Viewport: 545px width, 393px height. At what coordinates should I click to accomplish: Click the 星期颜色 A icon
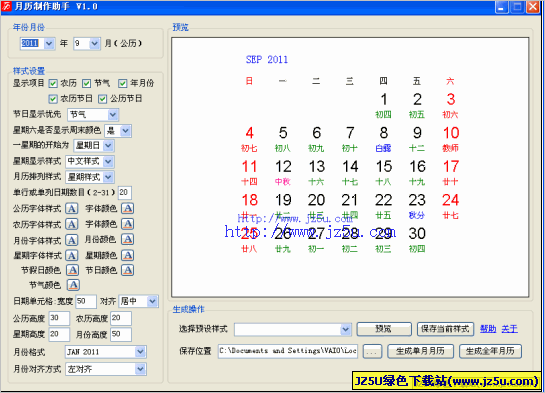(x=128, y=255)
